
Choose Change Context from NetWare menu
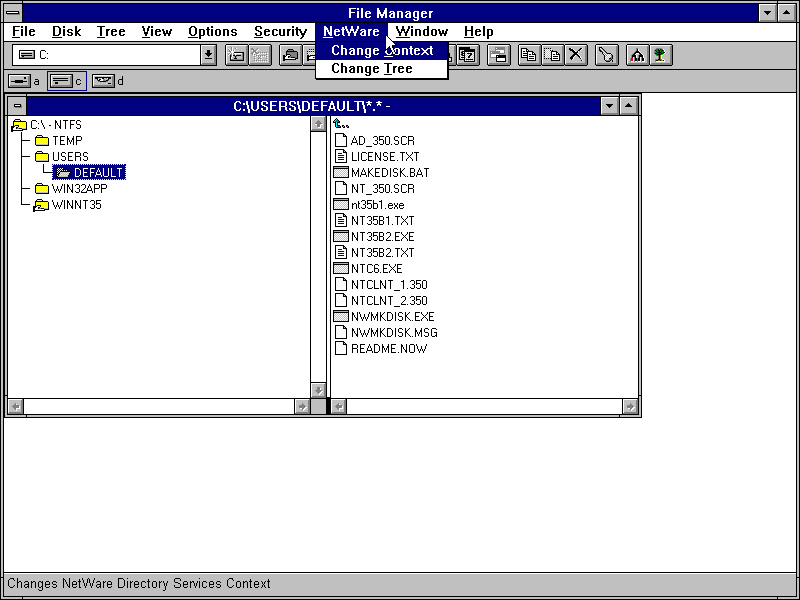coord(382,51)
